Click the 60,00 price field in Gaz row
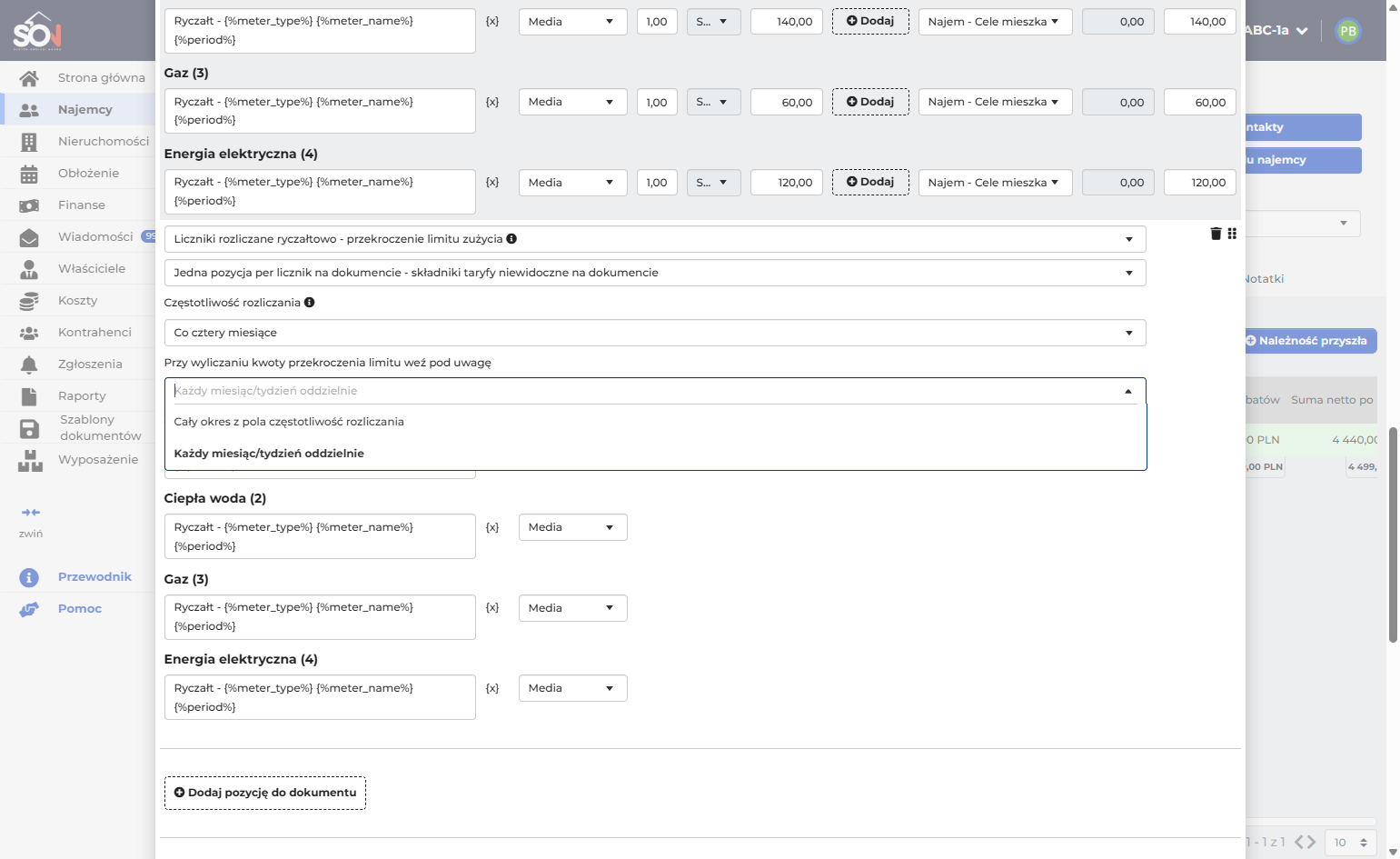 (x=787, y=102)
